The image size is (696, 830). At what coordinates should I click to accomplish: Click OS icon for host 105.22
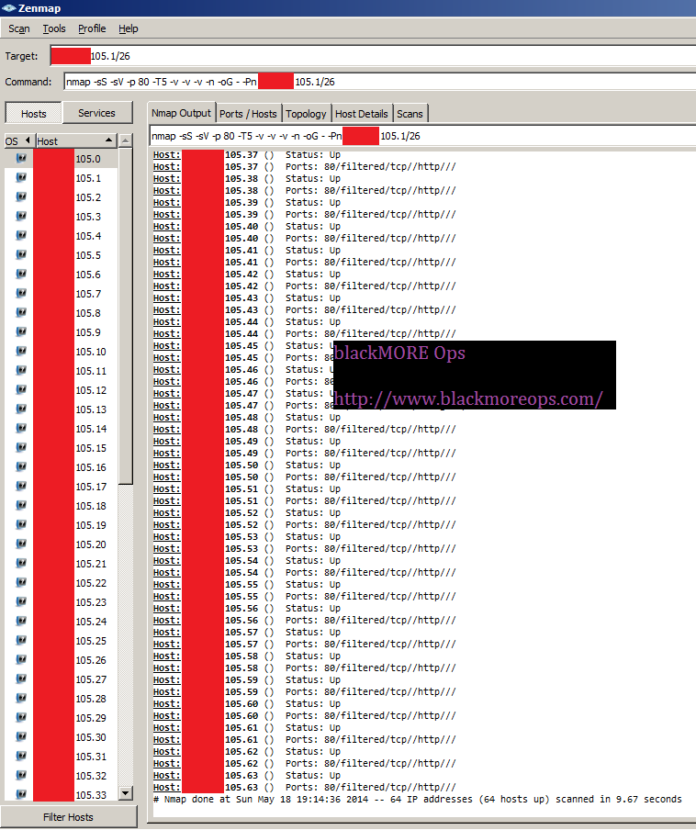click(x=21, y=582)
